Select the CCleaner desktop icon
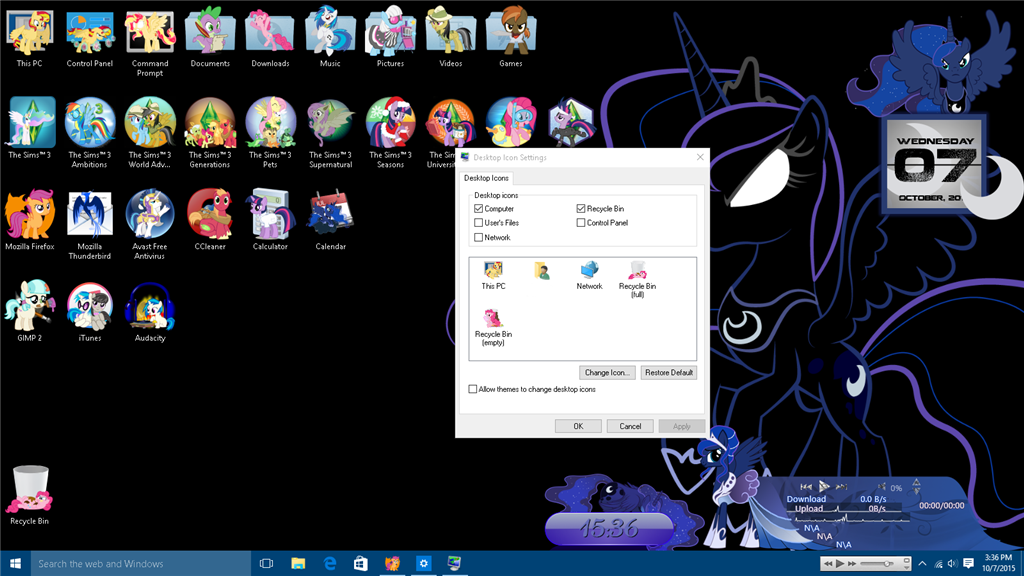Screen dimensions: 1024x576 [x=210, y=221]
